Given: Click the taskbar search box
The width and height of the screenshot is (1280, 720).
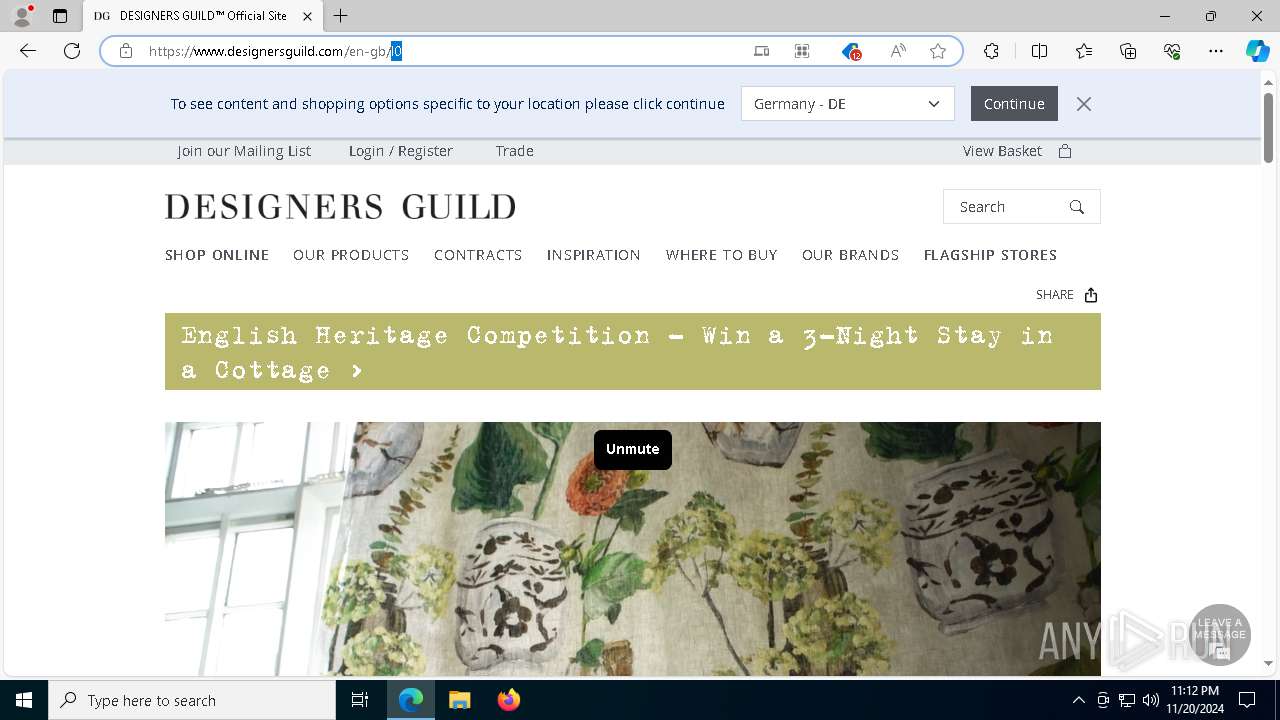Looking at the screenshot, I should (x=192, y=700).
